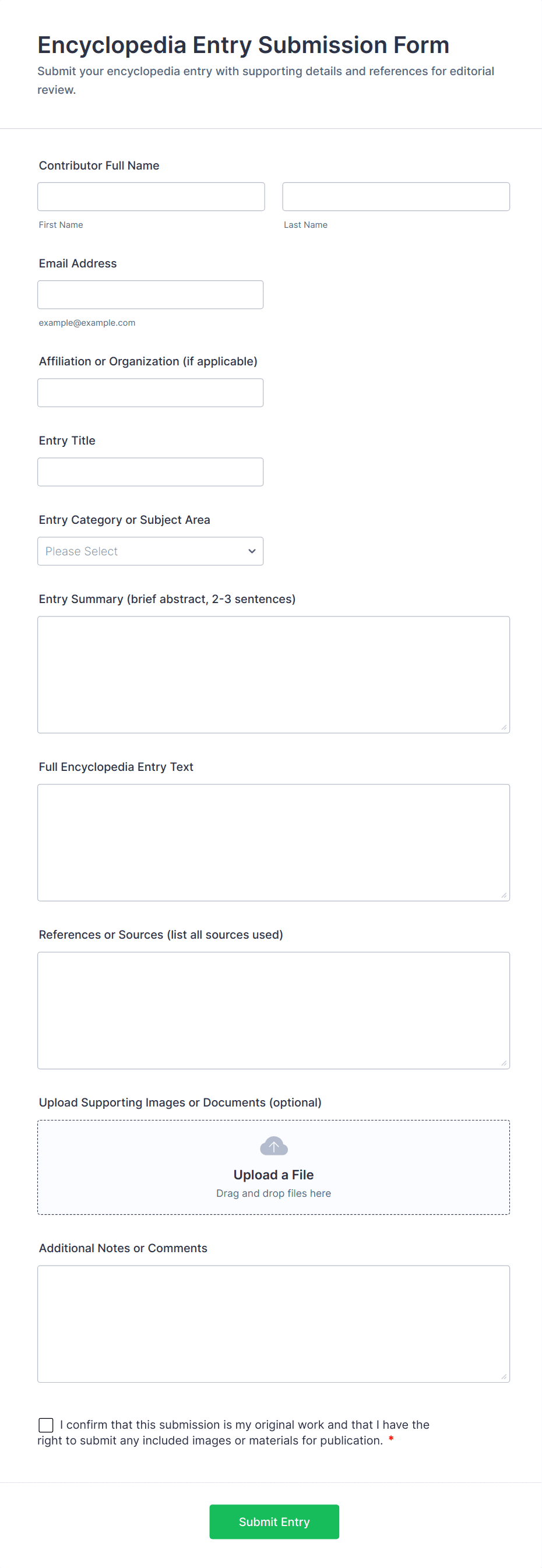Click the drag and drop files area

273,1194
